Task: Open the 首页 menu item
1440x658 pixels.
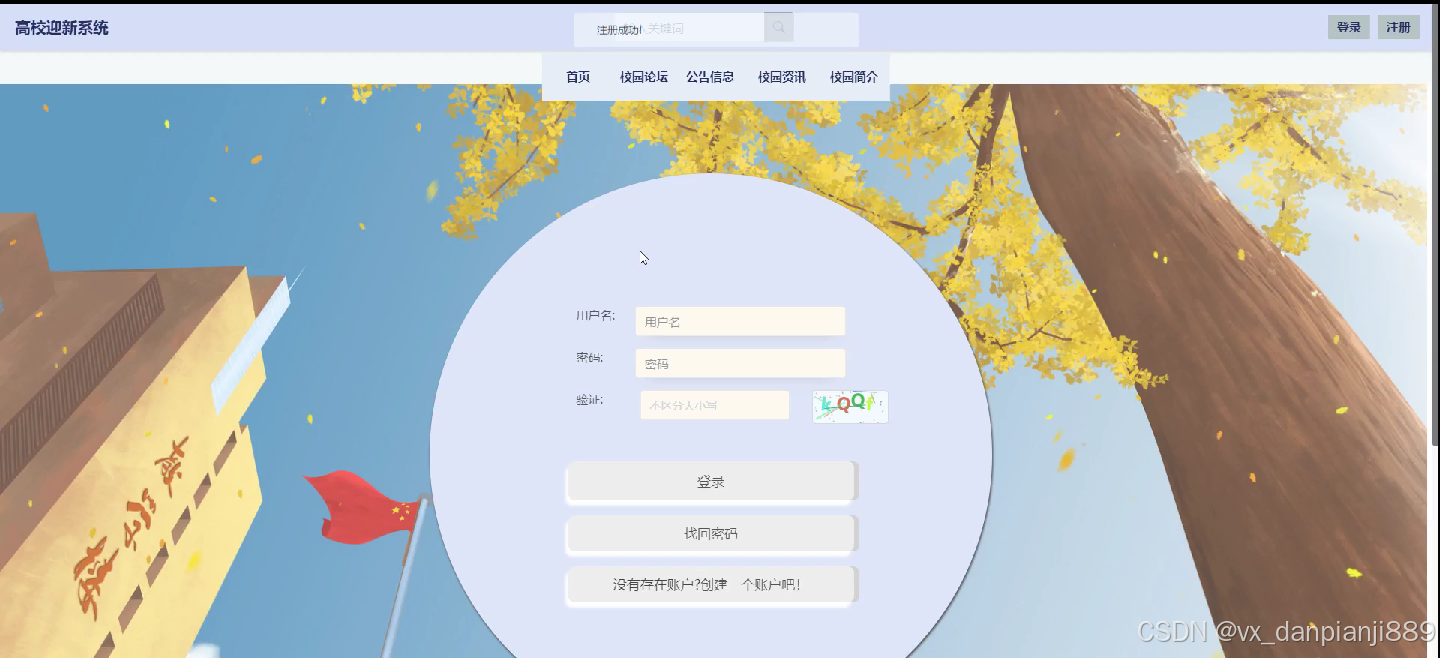Action: [x=578, y=77]
